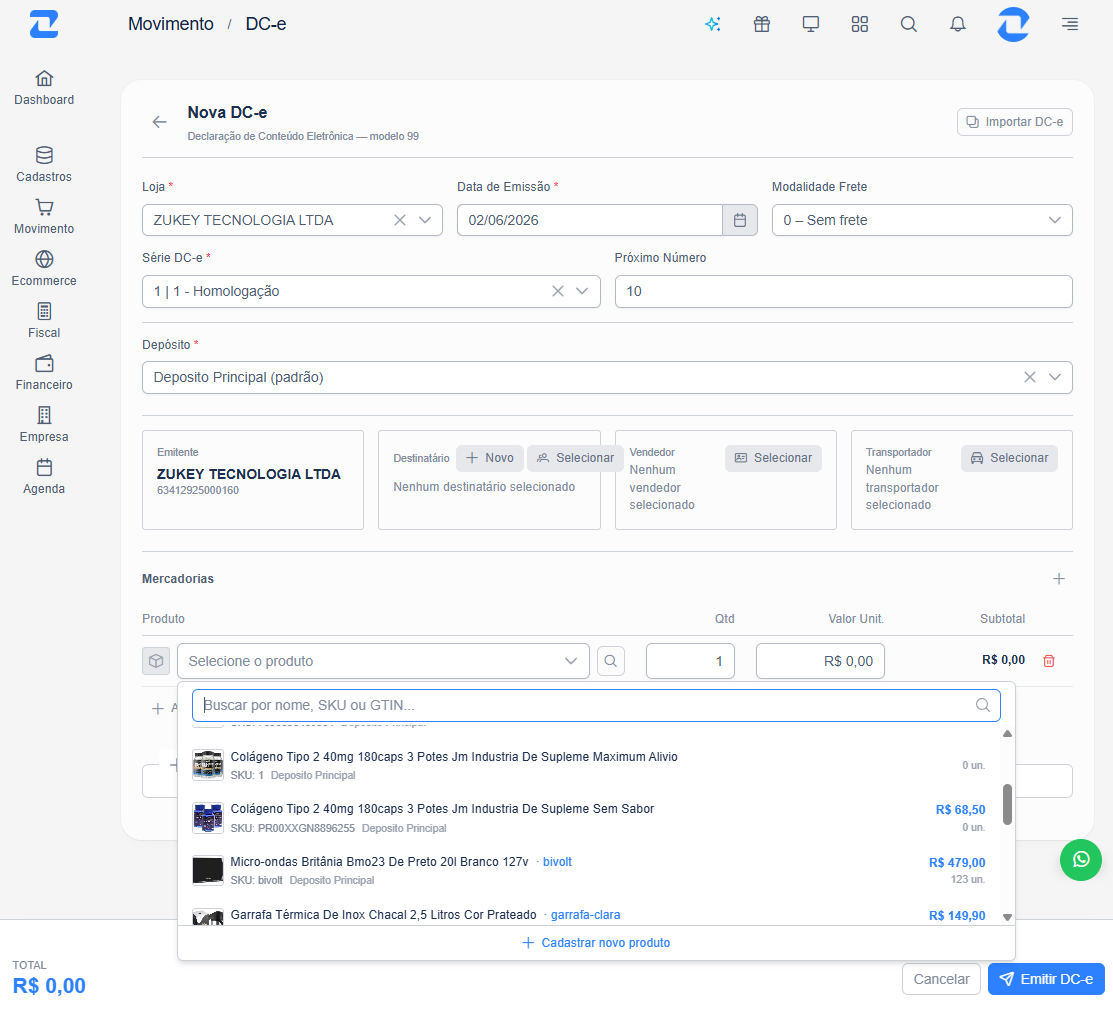
Task: Click Importar DC-e button
Action: point(1014,122)
